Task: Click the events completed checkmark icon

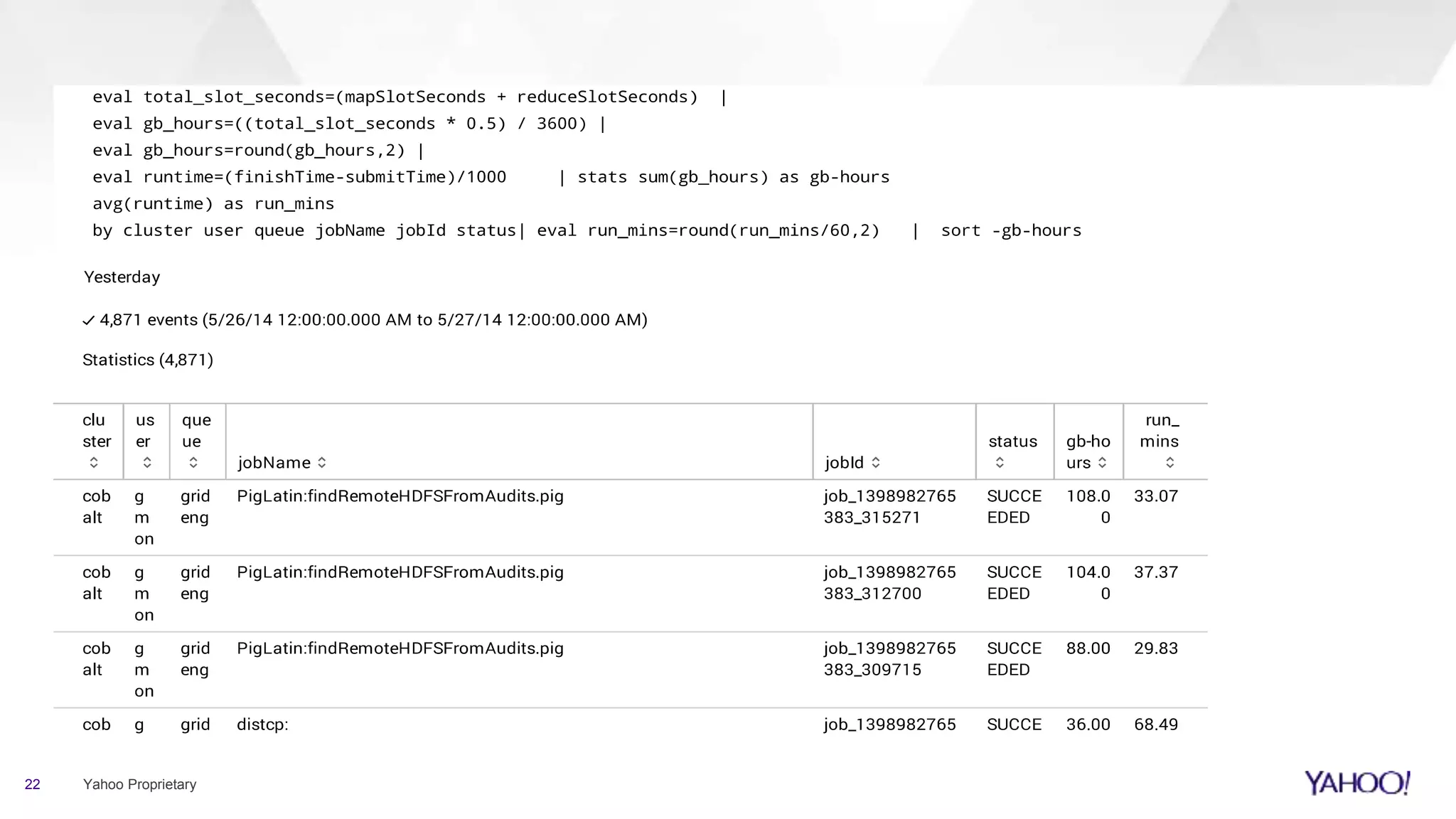Action: click(x=88, y=321)
